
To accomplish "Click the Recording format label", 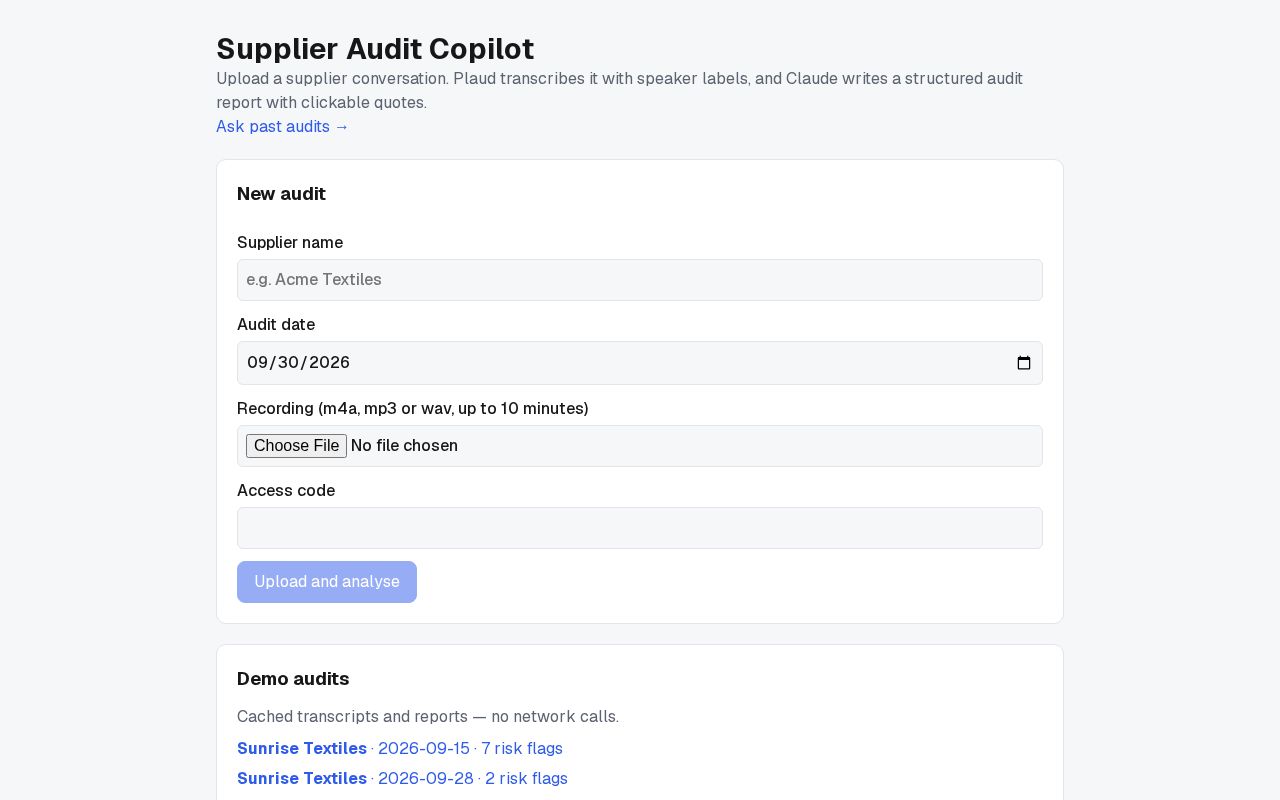I will pyautogui.click(x=413, y=409).
